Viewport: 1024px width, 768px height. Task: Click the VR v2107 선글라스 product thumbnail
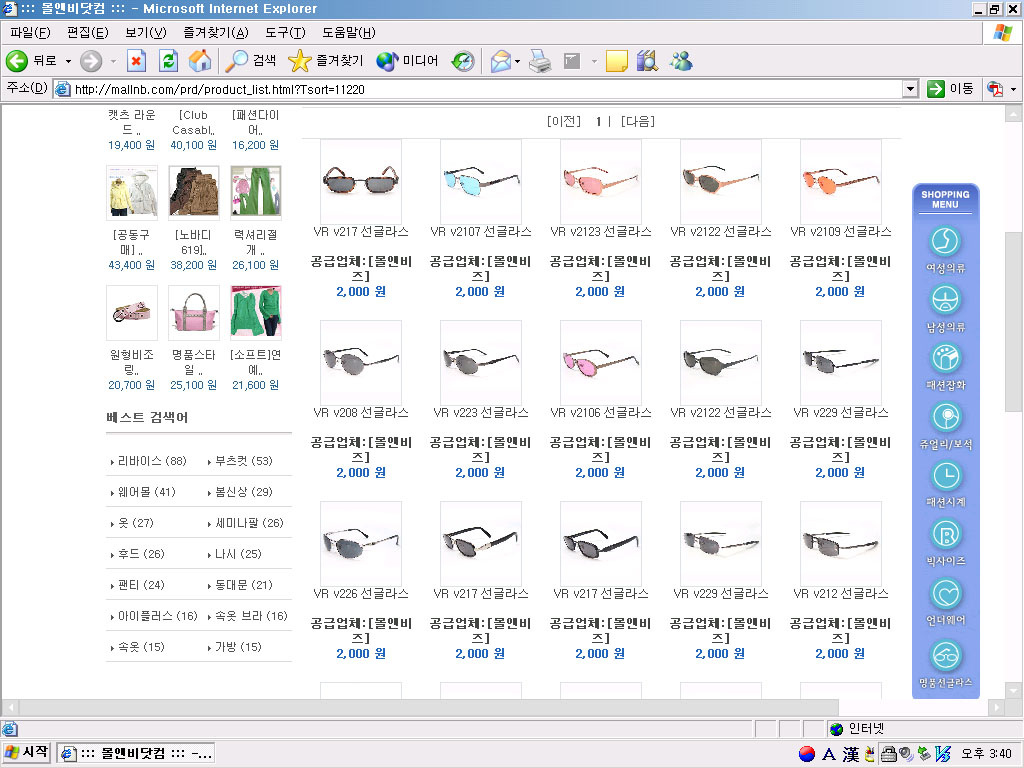[480, 180]
